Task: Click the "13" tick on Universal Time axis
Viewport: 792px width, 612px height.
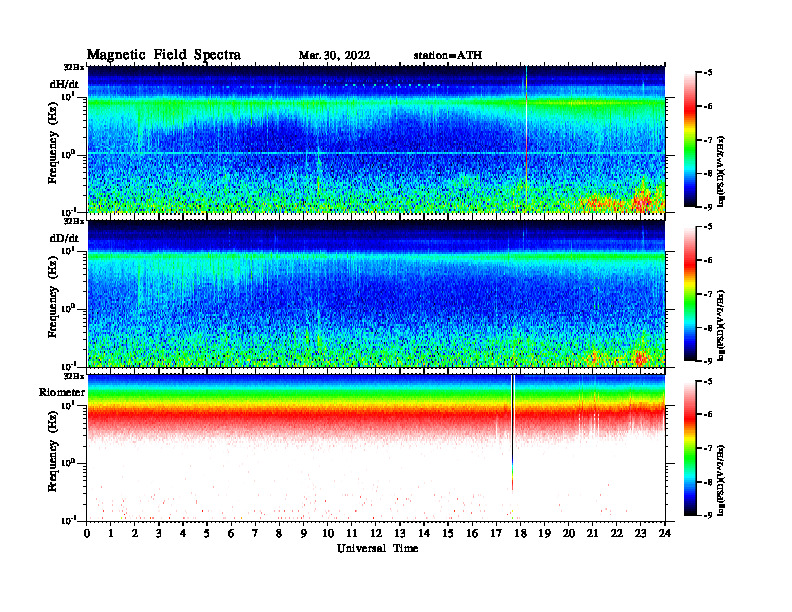Action: coord(400,534)
